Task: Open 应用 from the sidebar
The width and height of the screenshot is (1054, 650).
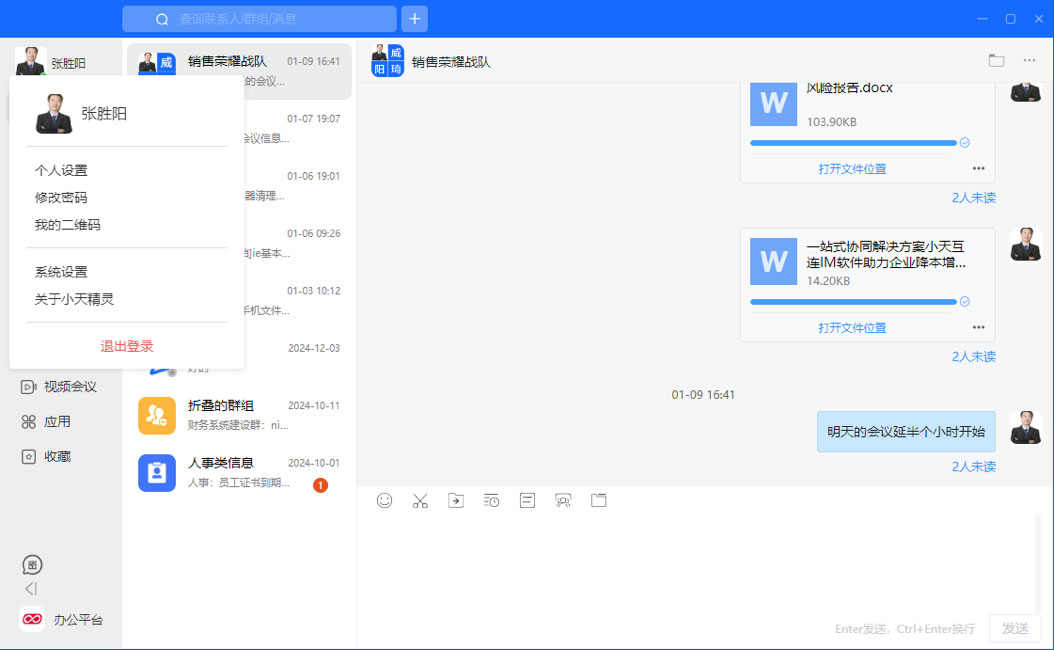Action: [29, 422]
